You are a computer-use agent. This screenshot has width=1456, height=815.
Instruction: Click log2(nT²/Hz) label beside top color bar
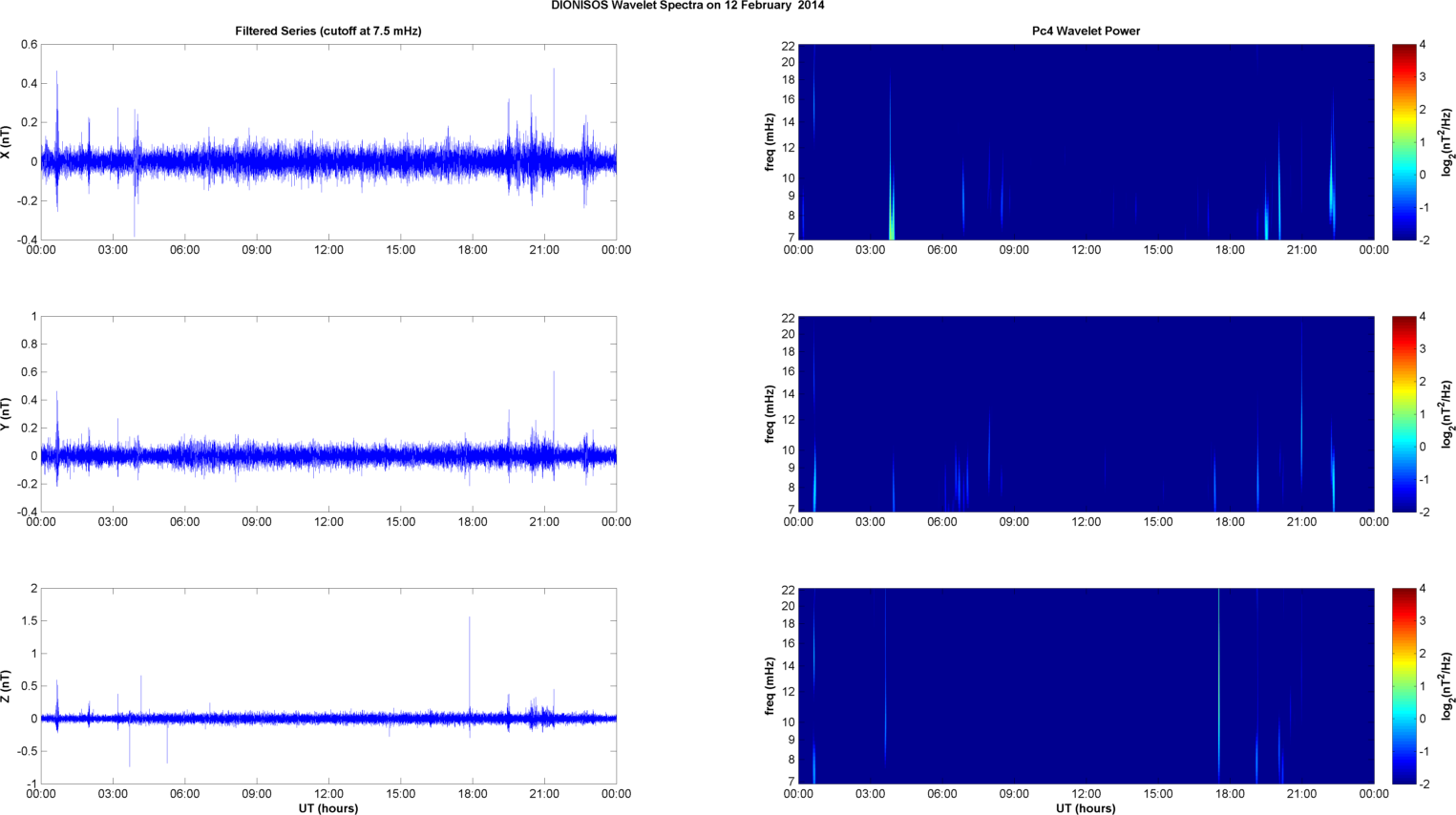(1447, 142)
